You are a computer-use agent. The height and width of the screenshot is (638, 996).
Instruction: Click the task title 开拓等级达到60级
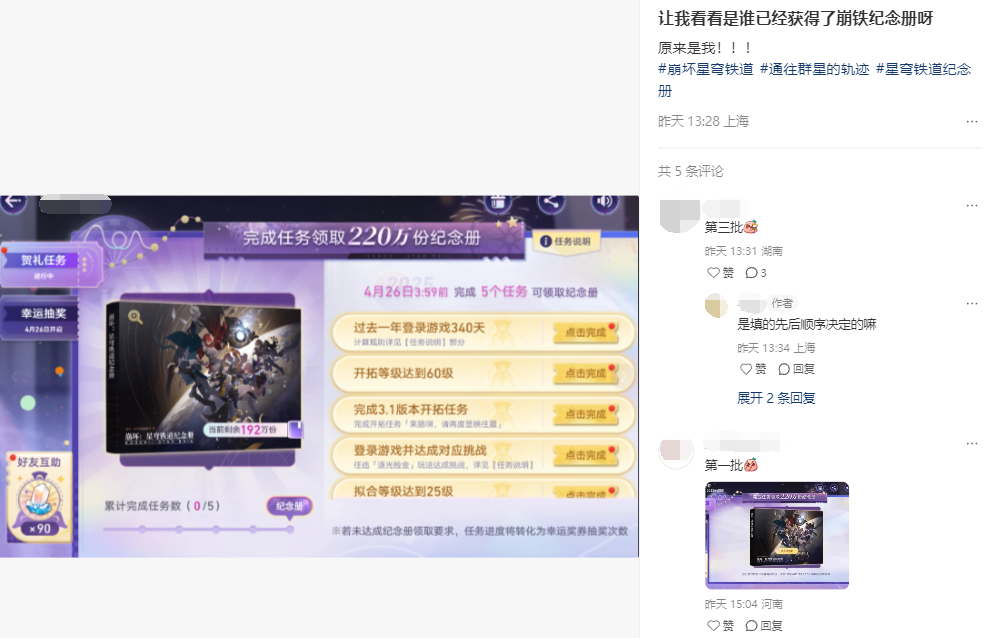403,373
